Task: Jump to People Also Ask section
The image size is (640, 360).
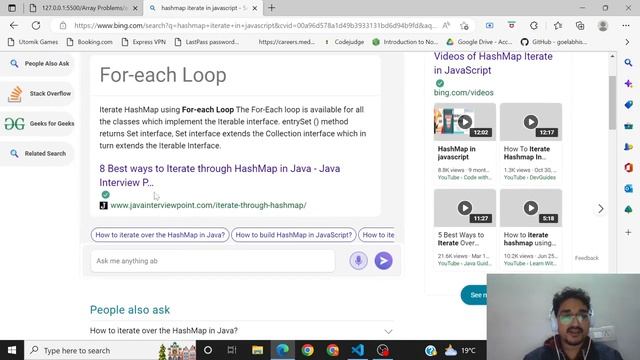Action: 39,64
